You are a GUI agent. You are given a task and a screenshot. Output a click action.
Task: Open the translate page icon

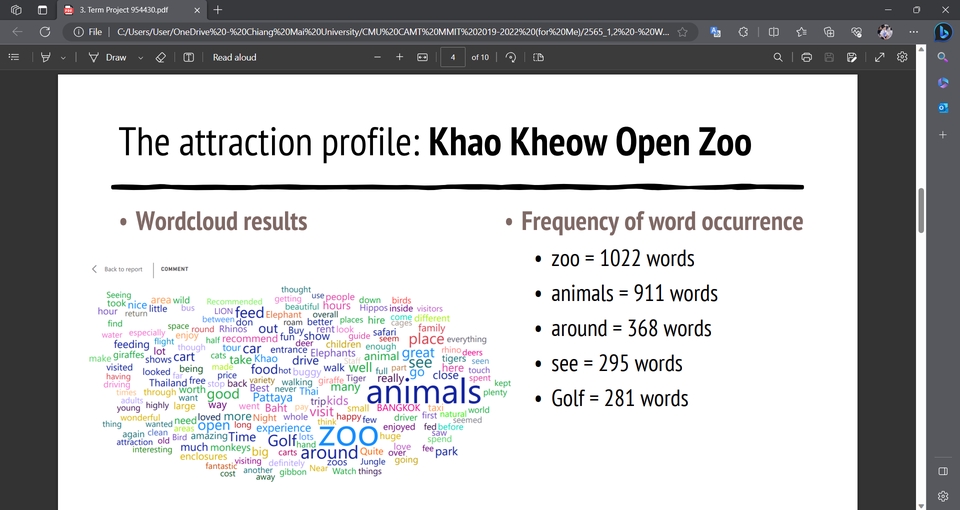point(715,32)
